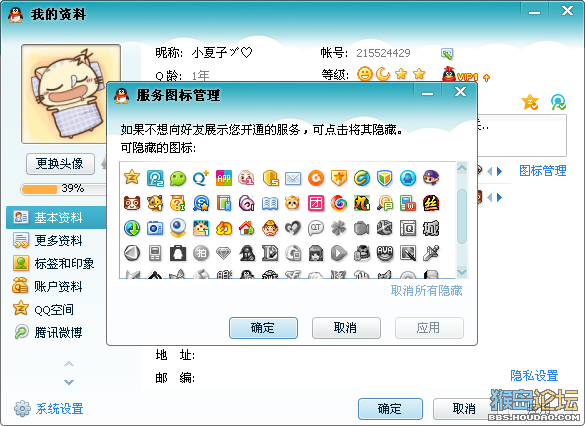Switch to 更多资料 tab
This screenshot has height=426, width=585.
pyautogui.click(x=56, y=241)
